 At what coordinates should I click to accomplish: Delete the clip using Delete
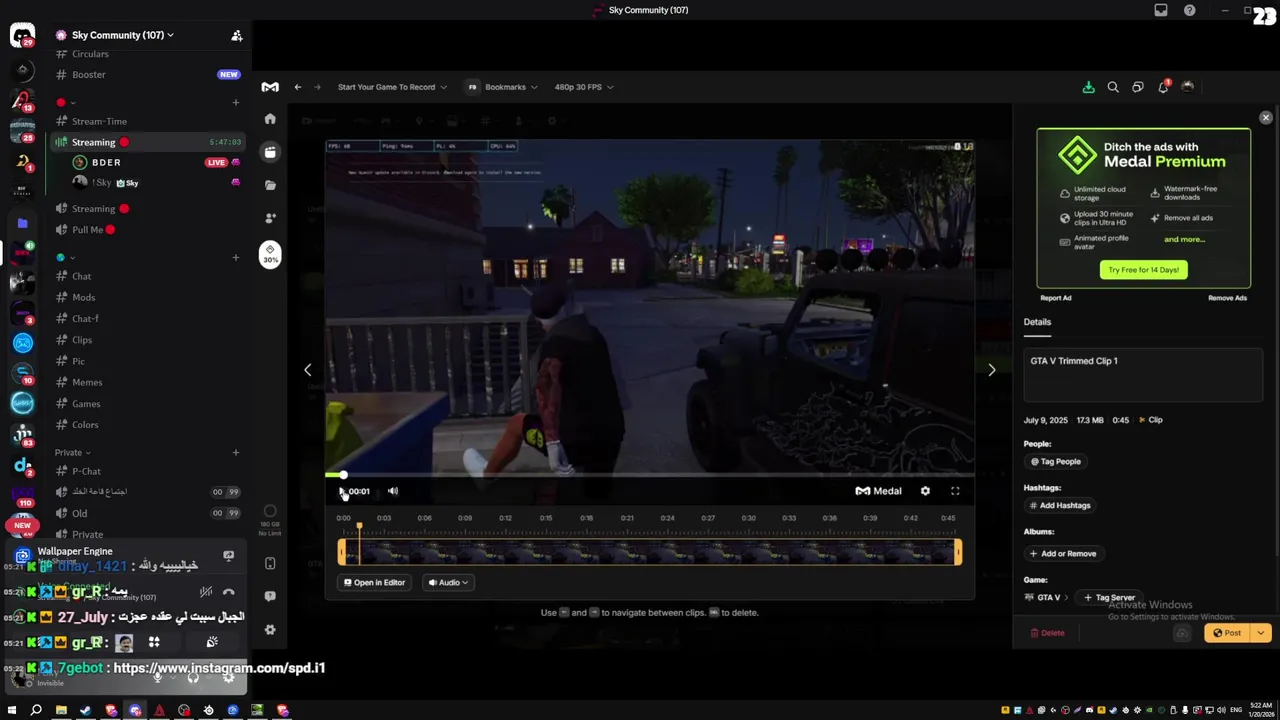pyautogui.click(x=1047, y=633)
